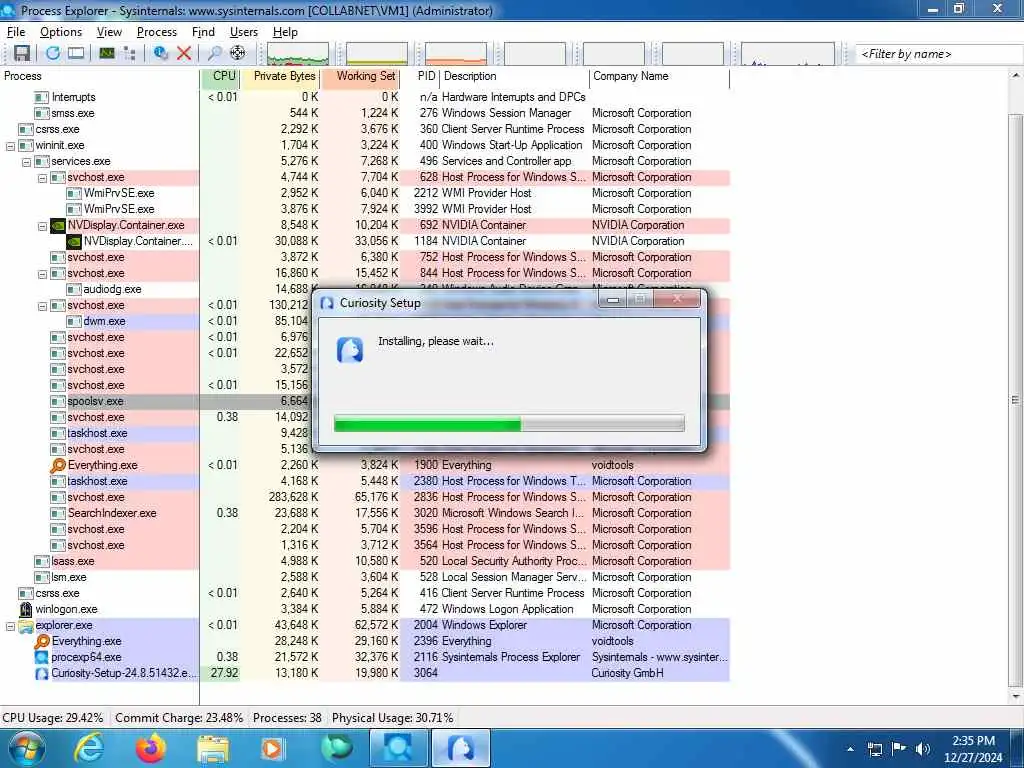Click the Curiosity Setup dialog logo icon

350,350
